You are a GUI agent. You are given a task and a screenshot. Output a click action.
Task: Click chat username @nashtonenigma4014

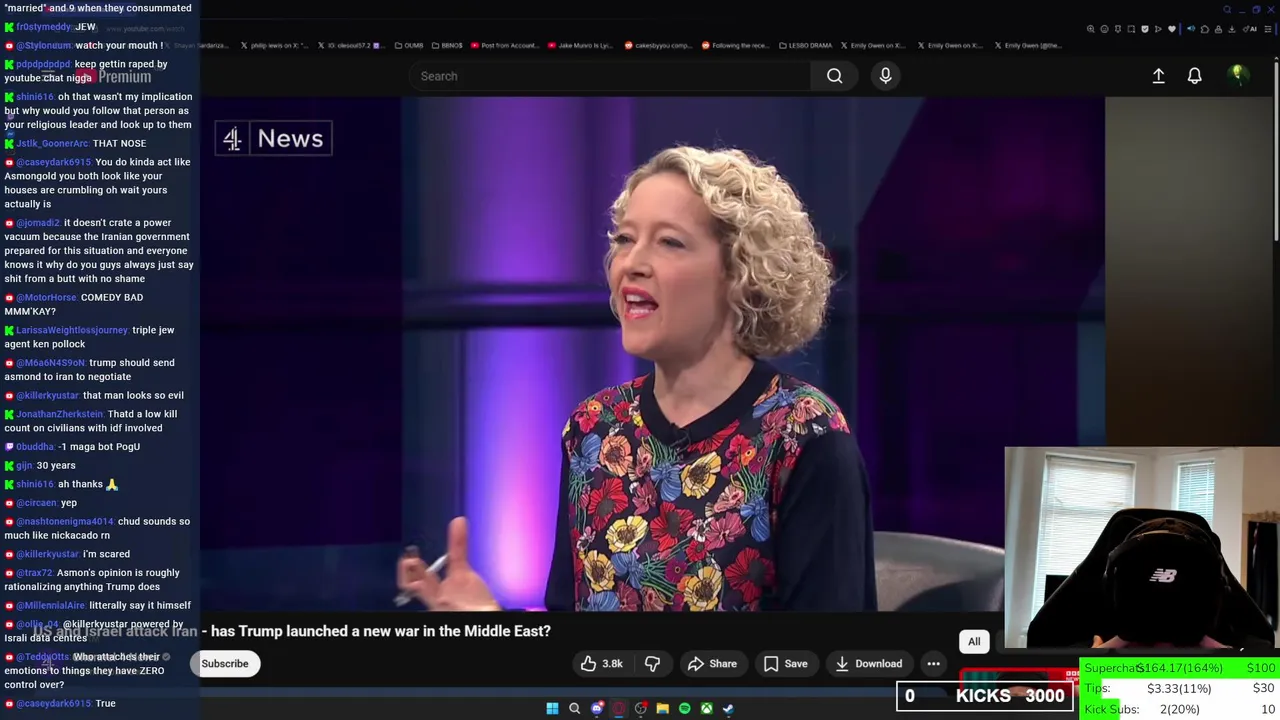pyautogui.click(x=64, y=521)
